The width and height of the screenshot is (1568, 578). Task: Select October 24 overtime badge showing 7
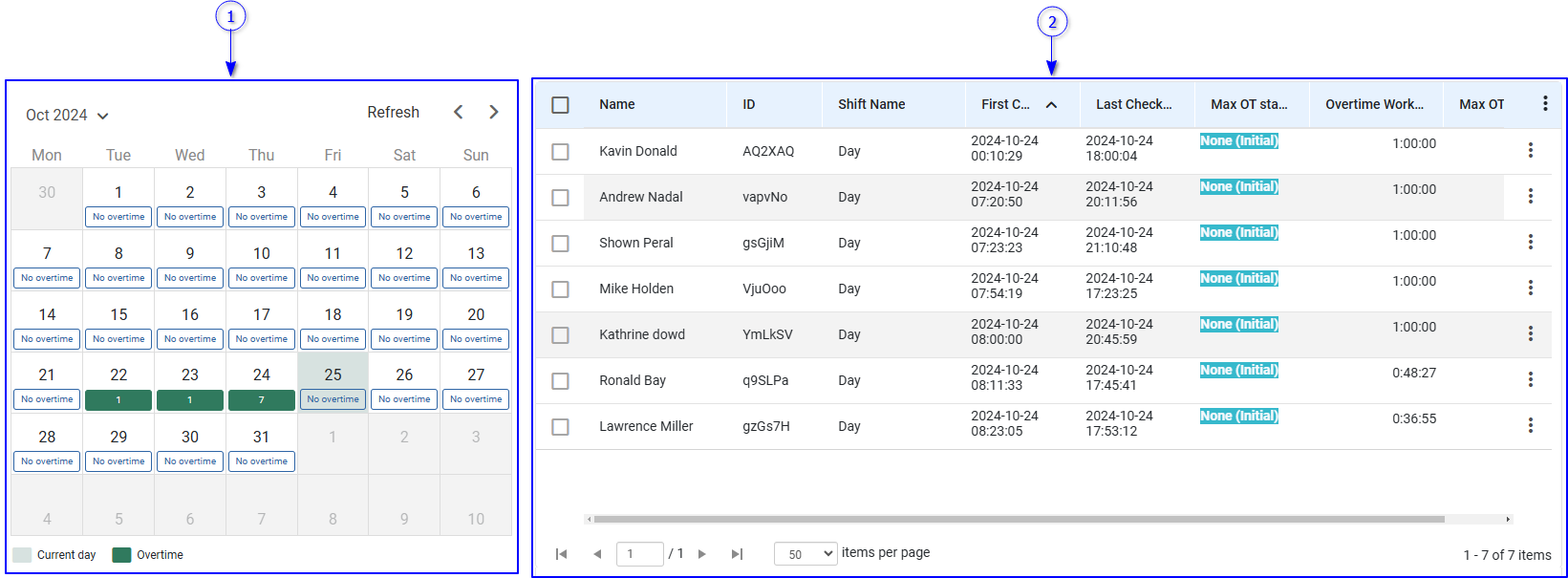tap(261, 400)
